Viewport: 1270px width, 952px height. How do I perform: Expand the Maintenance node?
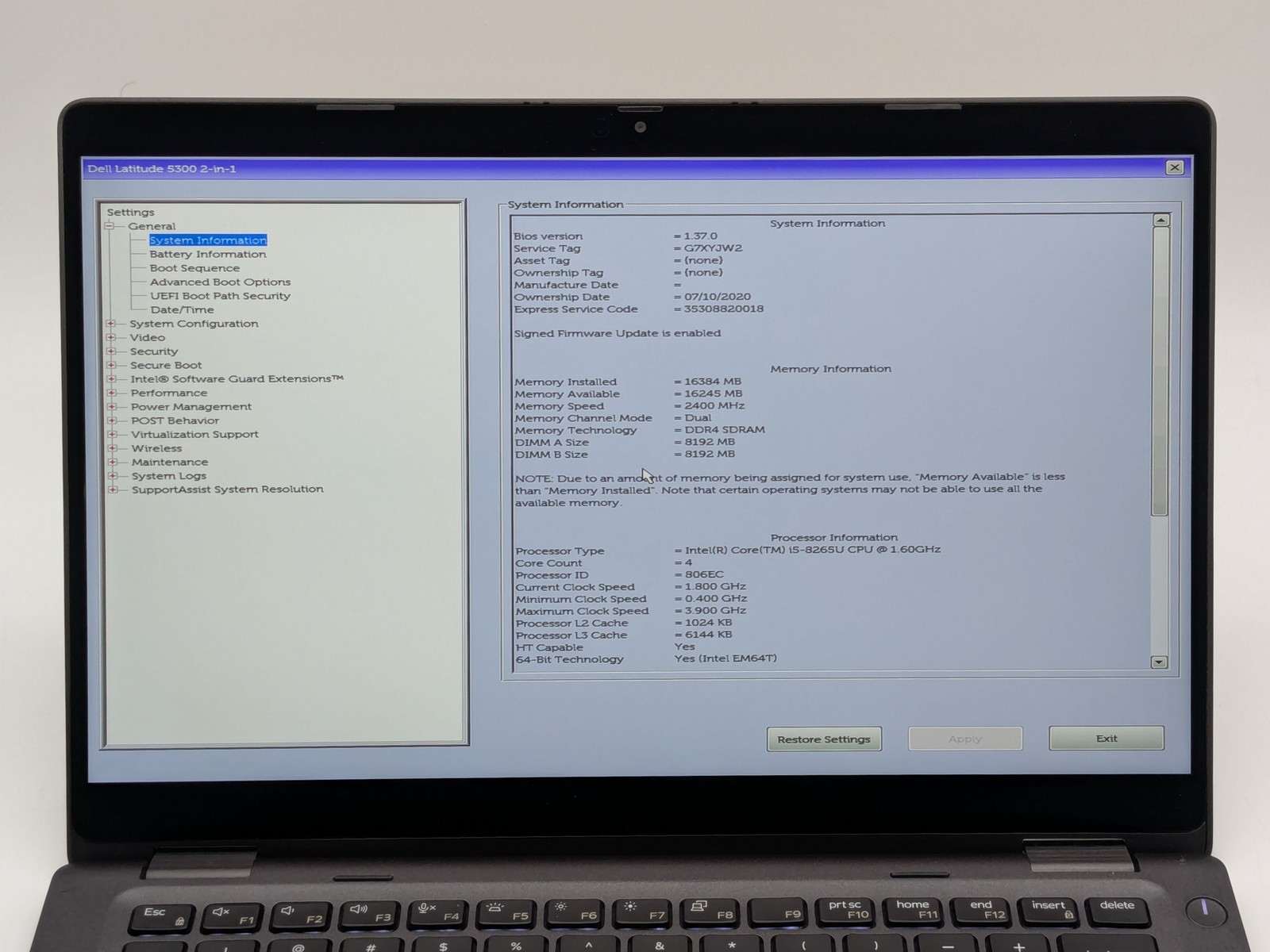(113, 462)
